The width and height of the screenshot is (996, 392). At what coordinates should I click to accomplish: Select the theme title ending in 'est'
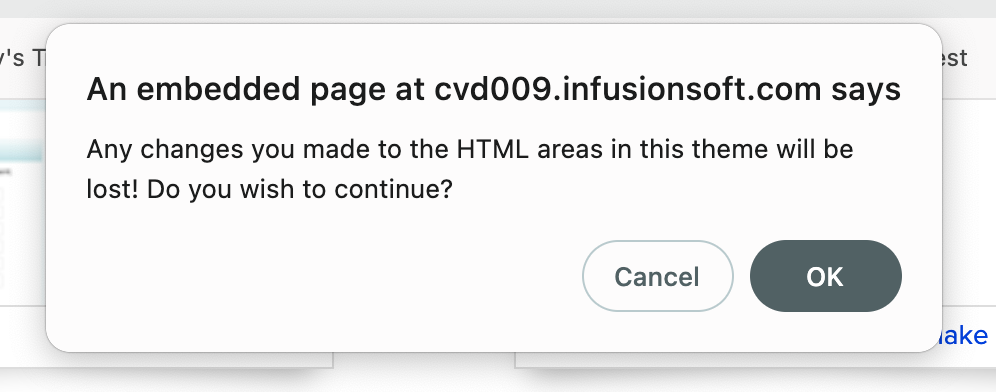click(x=955, y=58)
